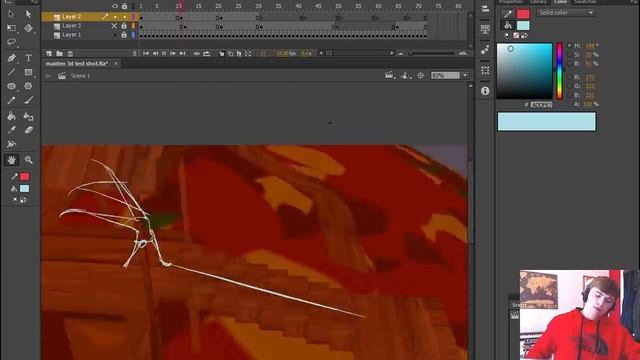Click the Scene 1 breadcrumb
640x360 pixels.
pyautogui.click(x=80, y=76)
